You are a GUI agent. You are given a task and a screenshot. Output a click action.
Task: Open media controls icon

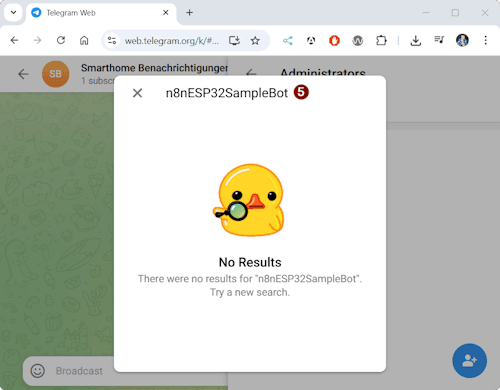(439, 40)
